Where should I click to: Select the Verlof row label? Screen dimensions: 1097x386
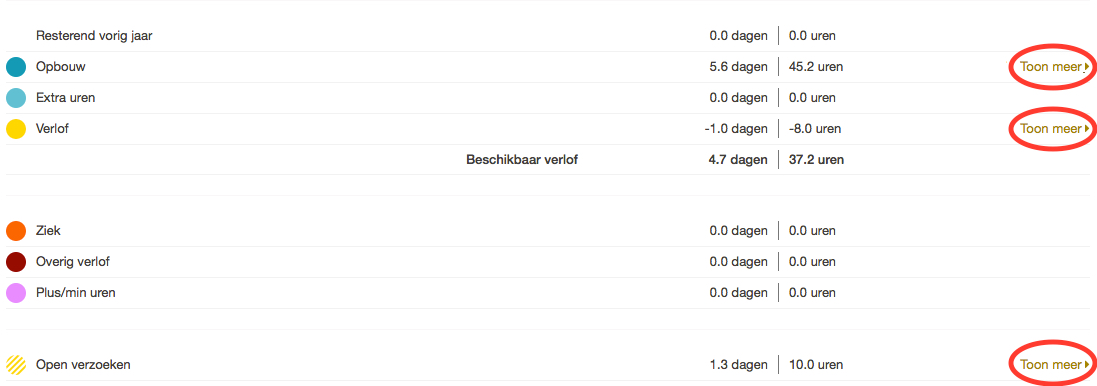tap(52, 129)
